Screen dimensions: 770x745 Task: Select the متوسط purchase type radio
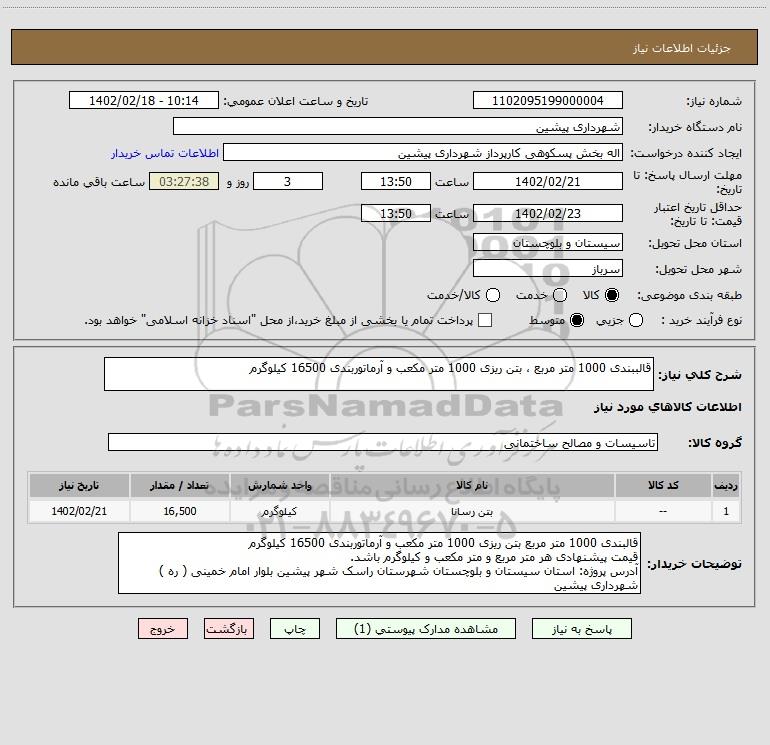(577, 320)
